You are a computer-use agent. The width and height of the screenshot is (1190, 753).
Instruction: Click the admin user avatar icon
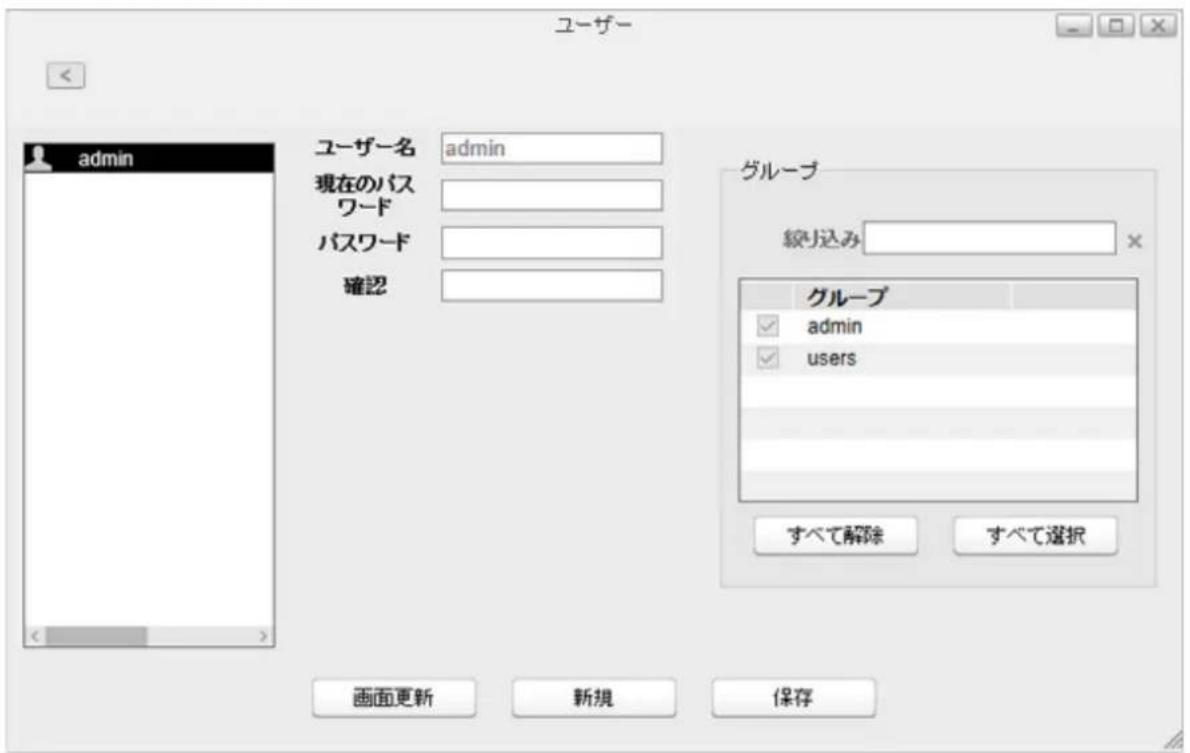click(39, 158)
